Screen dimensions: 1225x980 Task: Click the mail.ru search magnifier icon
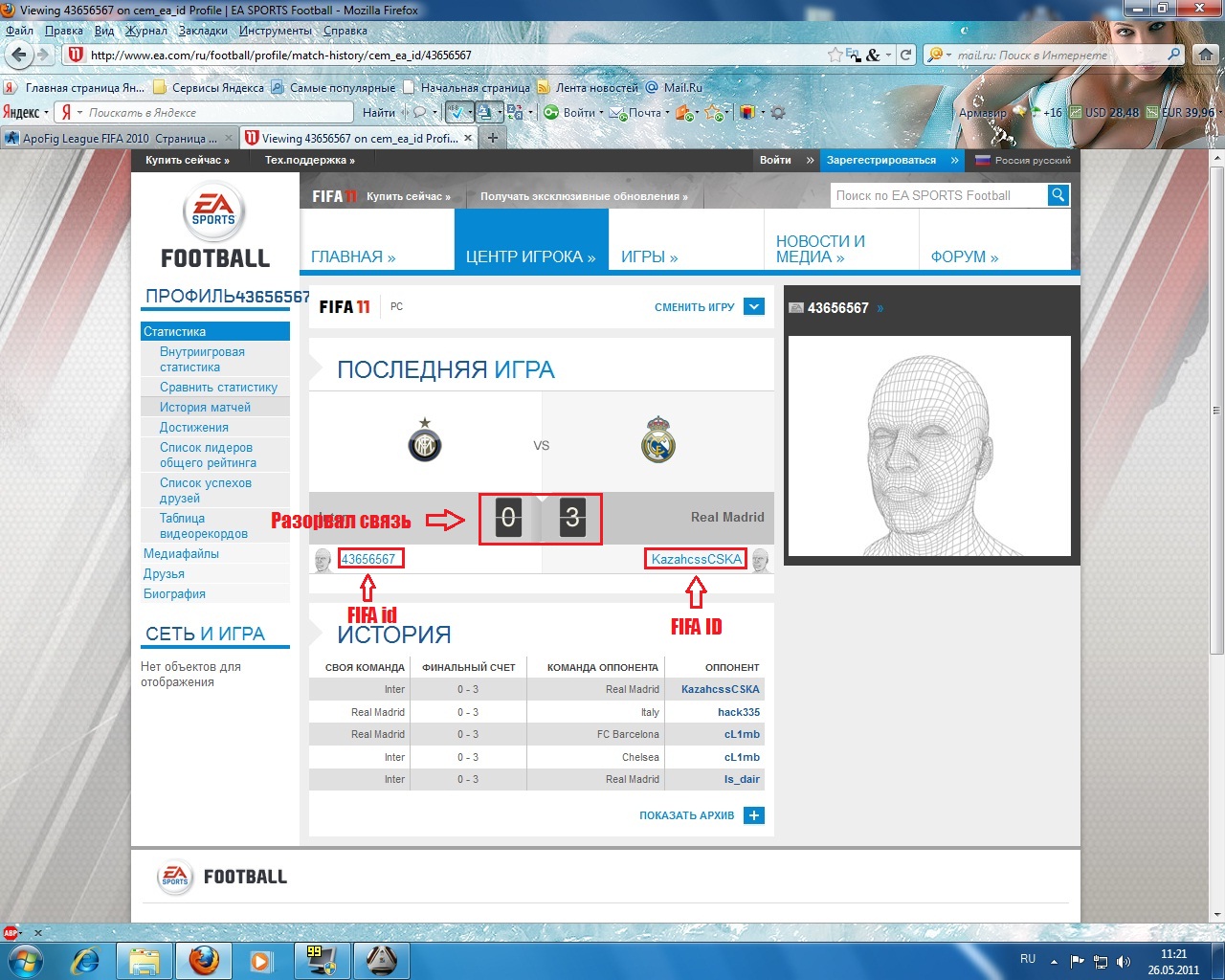[1173, 55]
